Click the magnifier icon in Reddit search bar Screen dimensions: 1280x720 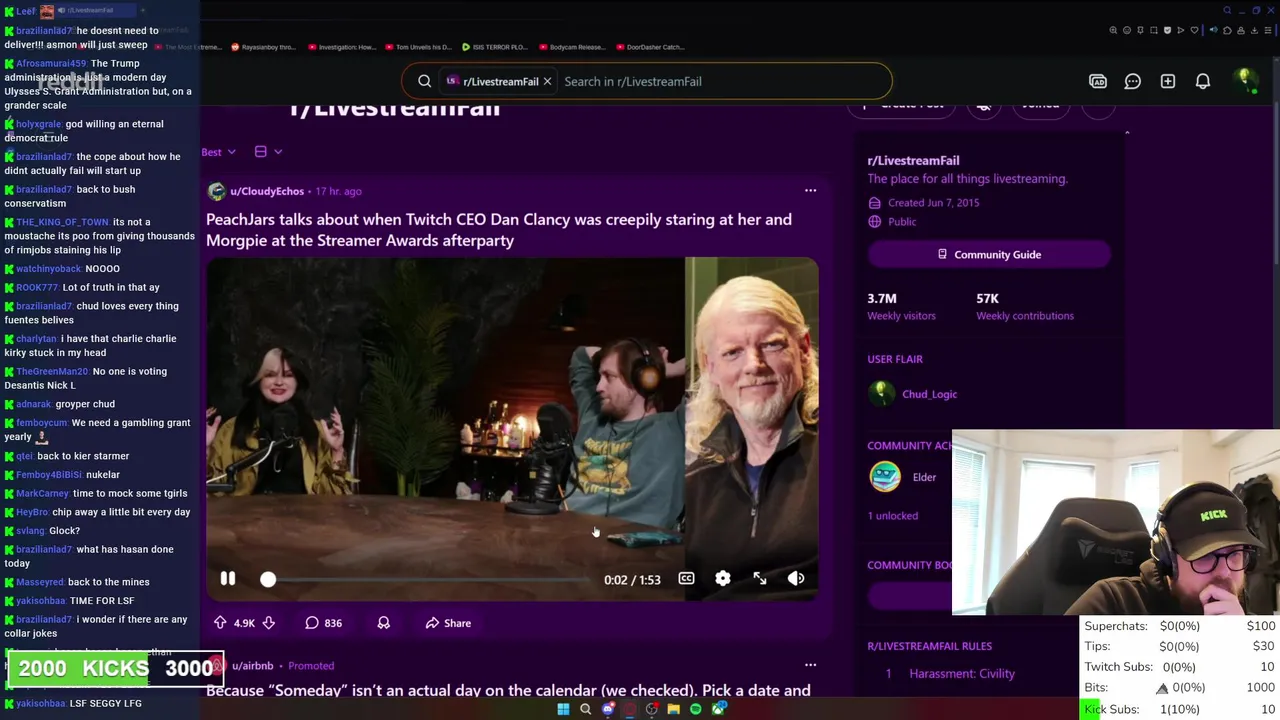coord(424,81)
